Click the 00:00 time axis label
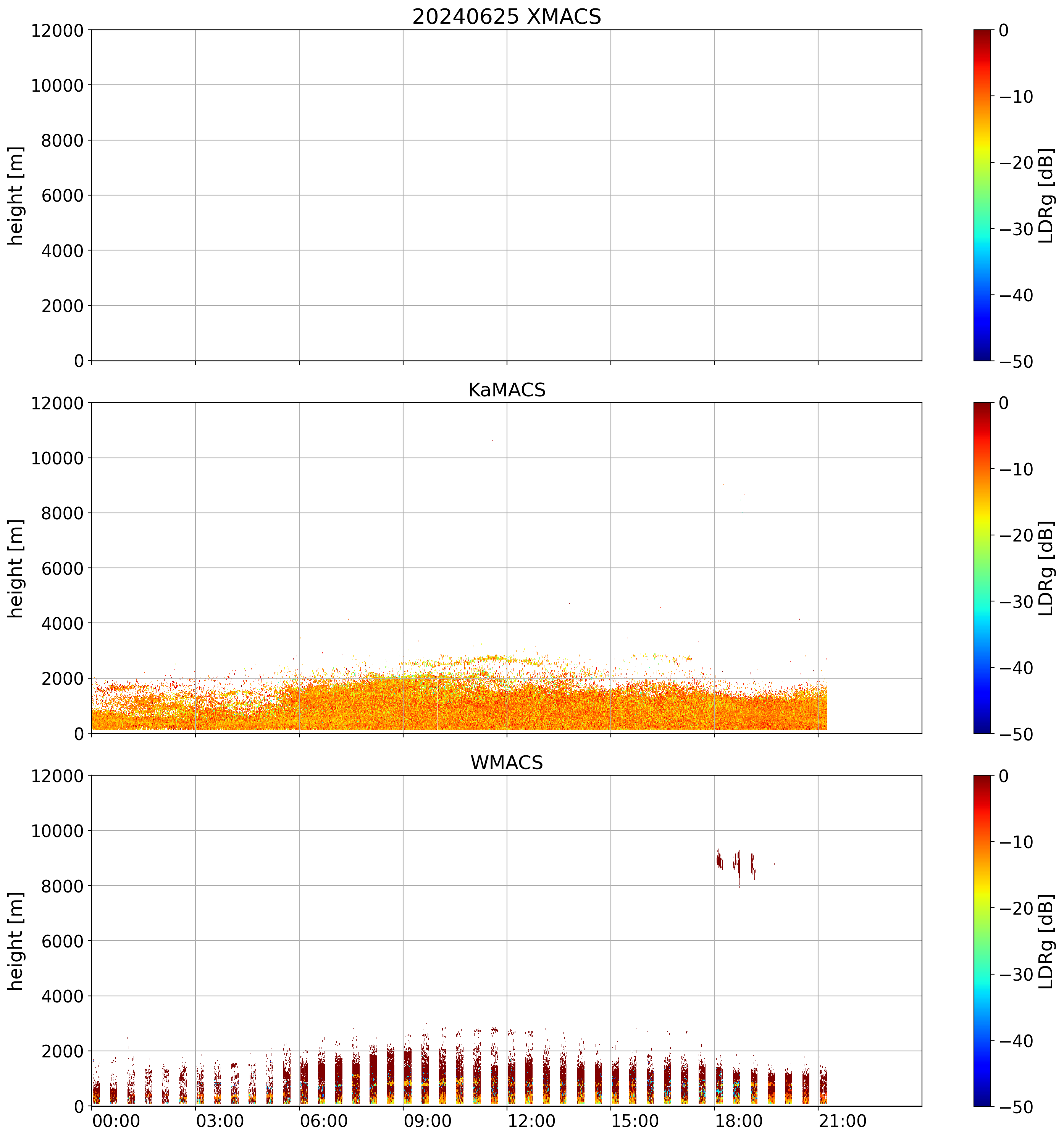 click(116, 1121)
